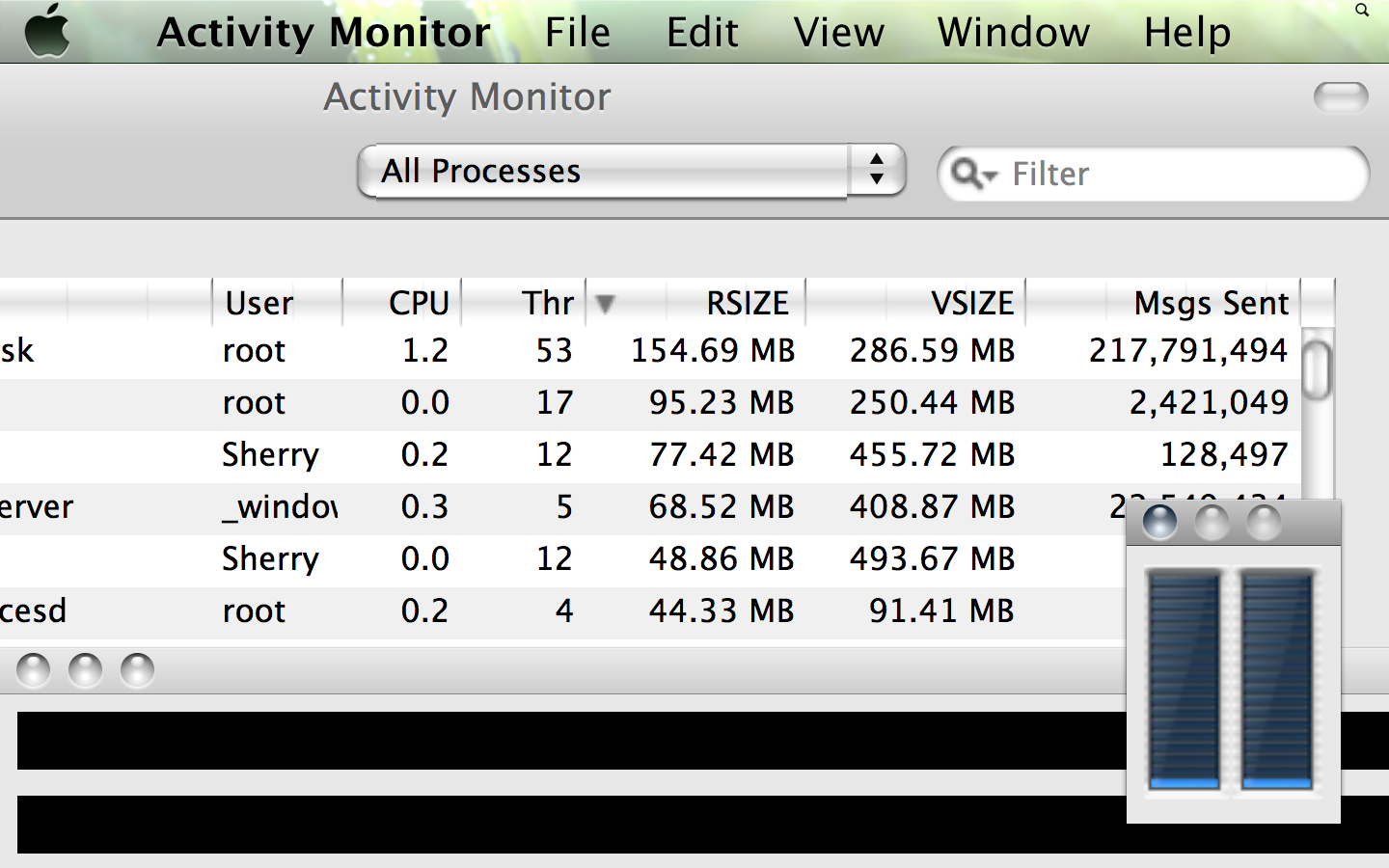Sort by the CPU column header
Image resolution: width=1389 pixels, height=868 pixels.
(402, 303)
